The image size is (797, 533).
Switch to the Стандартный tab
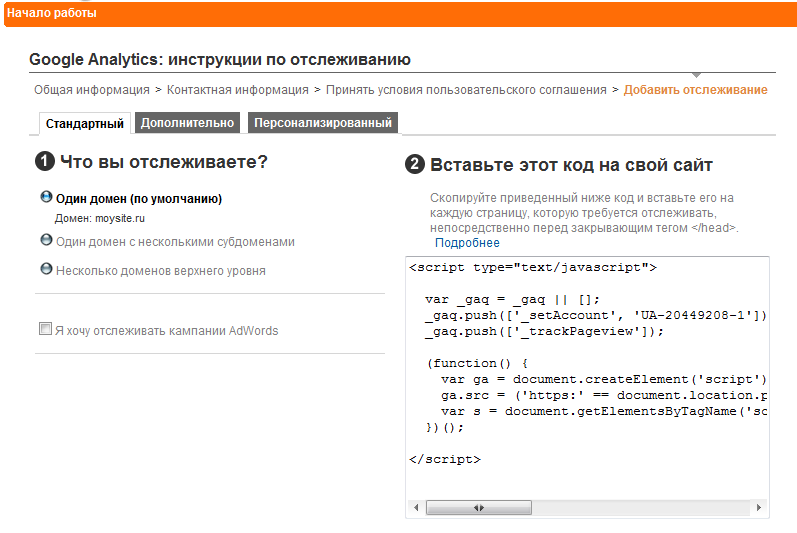tap(85, 124)
